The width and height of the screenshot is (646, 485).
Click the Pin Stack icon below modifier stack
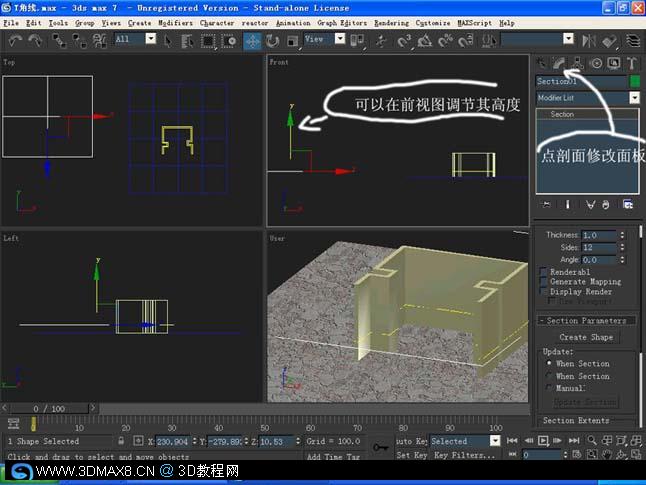pyautogui.click(x=546, y=204)
